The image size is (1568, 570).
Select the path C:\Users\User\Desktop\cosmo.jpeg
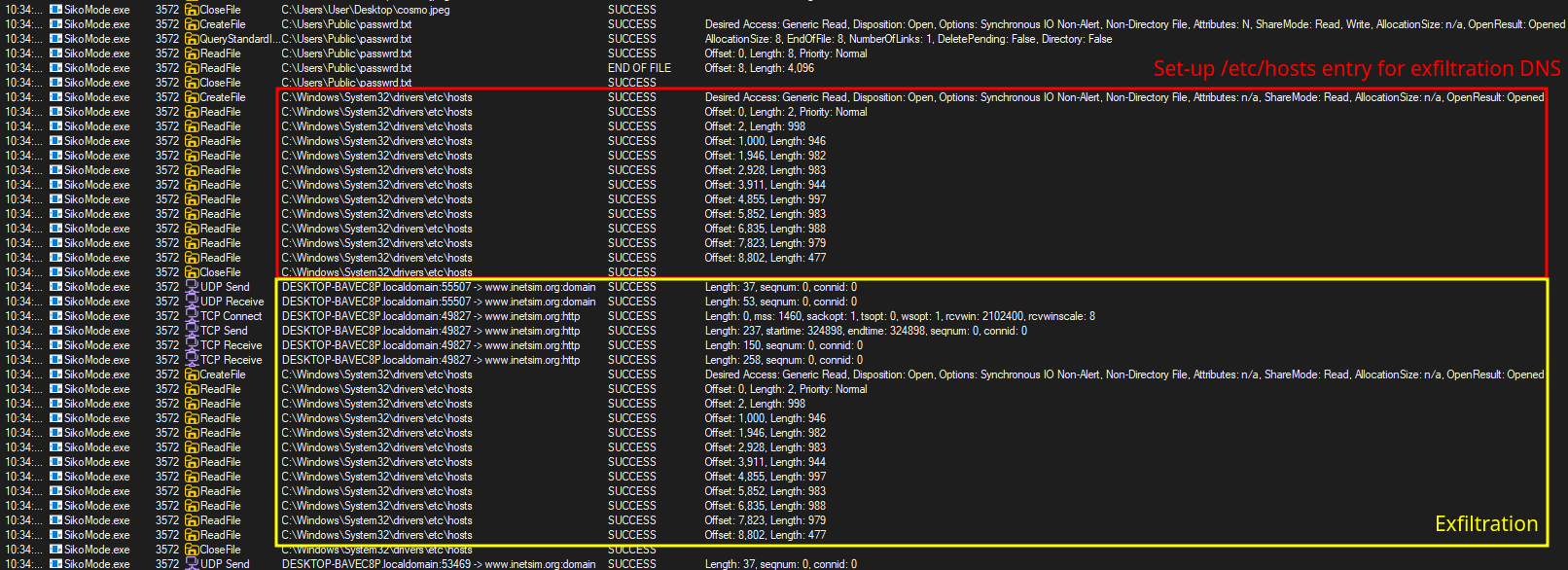[366, 10]
